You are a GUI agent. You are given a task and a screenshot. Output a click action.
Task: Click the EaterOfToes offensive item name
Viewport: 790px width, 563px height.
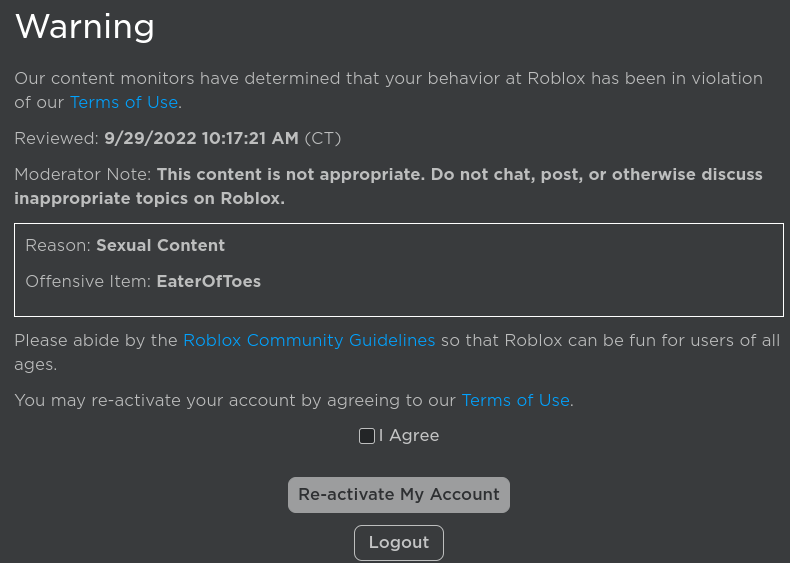pos(208,281)
